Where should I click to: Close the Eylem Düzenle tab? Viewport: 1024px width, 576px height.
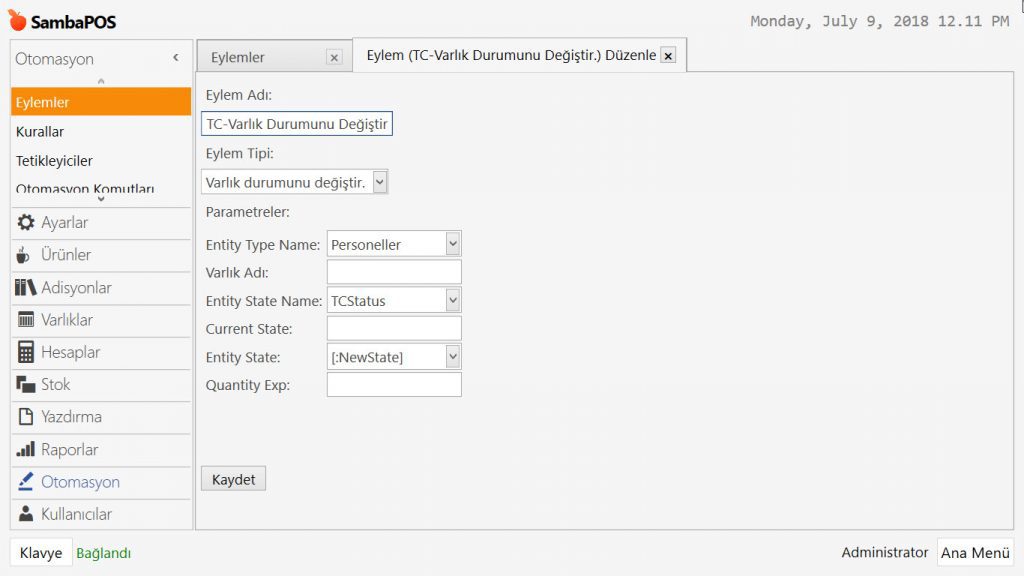668,56
